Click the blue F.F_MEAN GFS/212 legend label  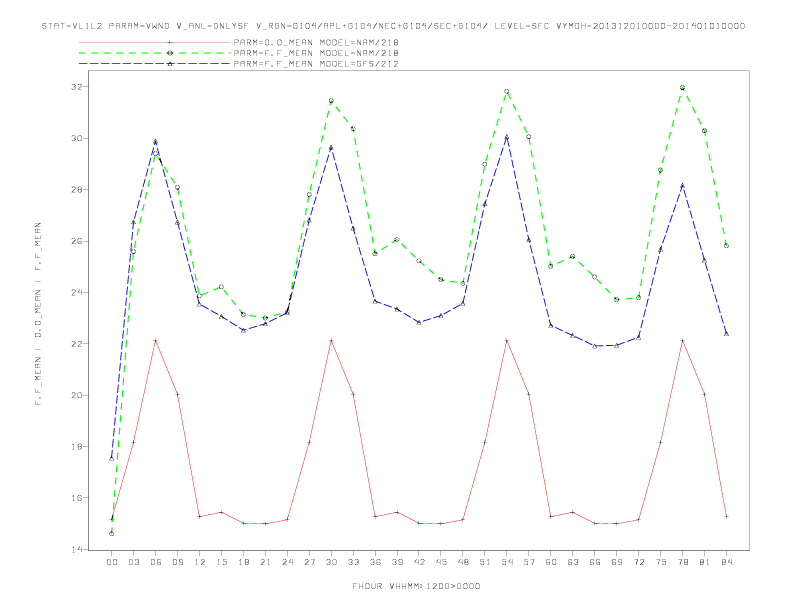pos(316,64)
